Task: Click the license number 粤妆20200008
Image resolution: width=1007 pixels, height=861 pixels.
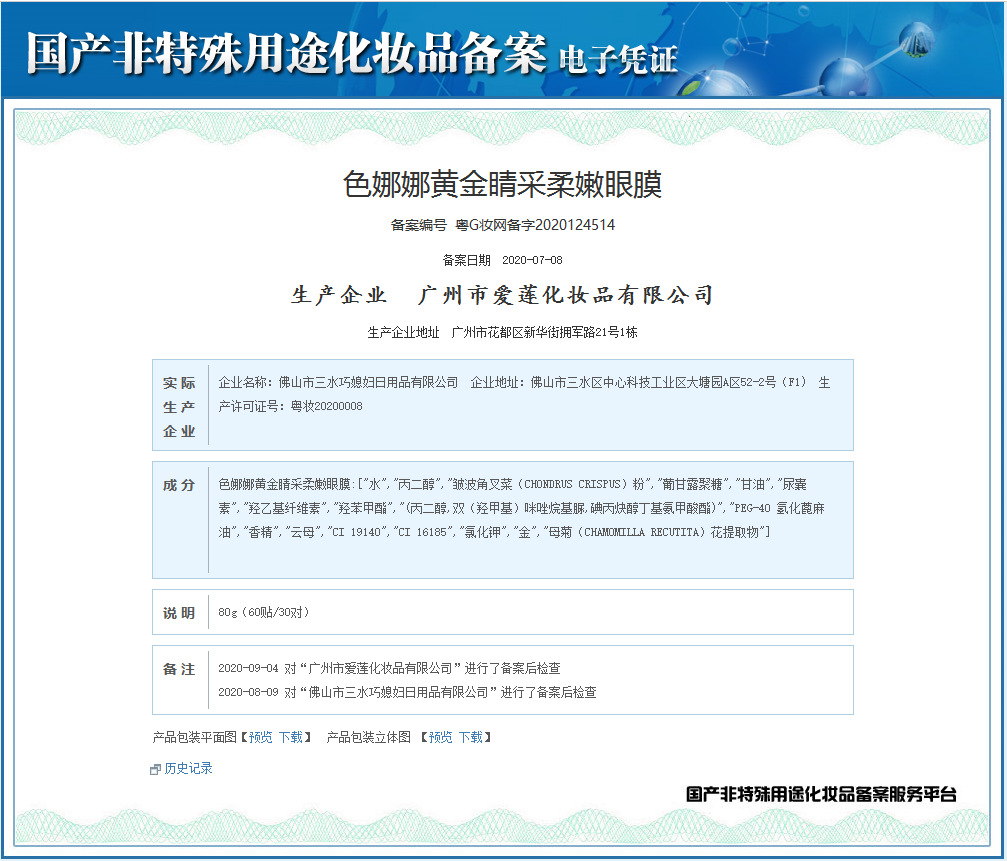Action: click(326, 406)
